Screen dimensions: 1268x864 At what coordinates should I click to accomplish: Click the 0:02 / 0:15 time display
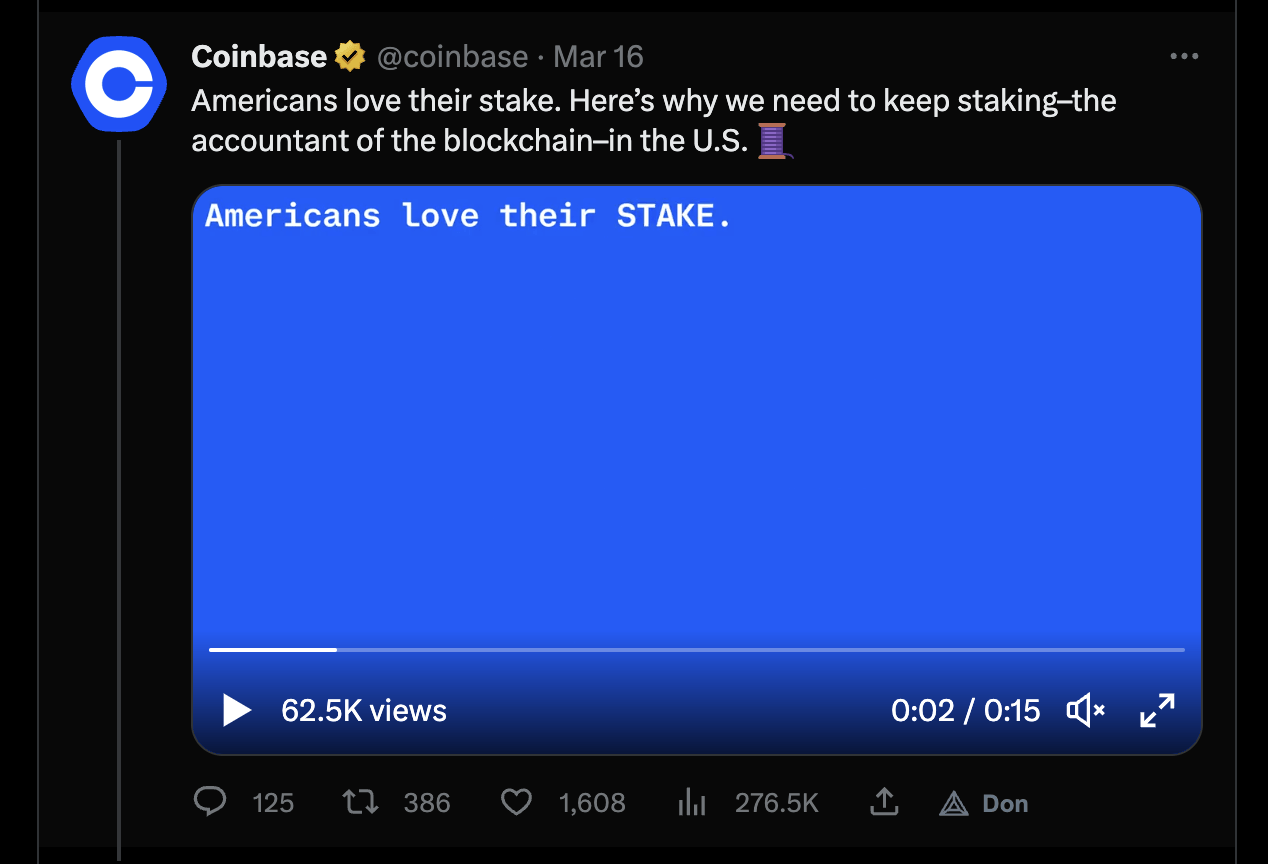(x=965, y=711)
